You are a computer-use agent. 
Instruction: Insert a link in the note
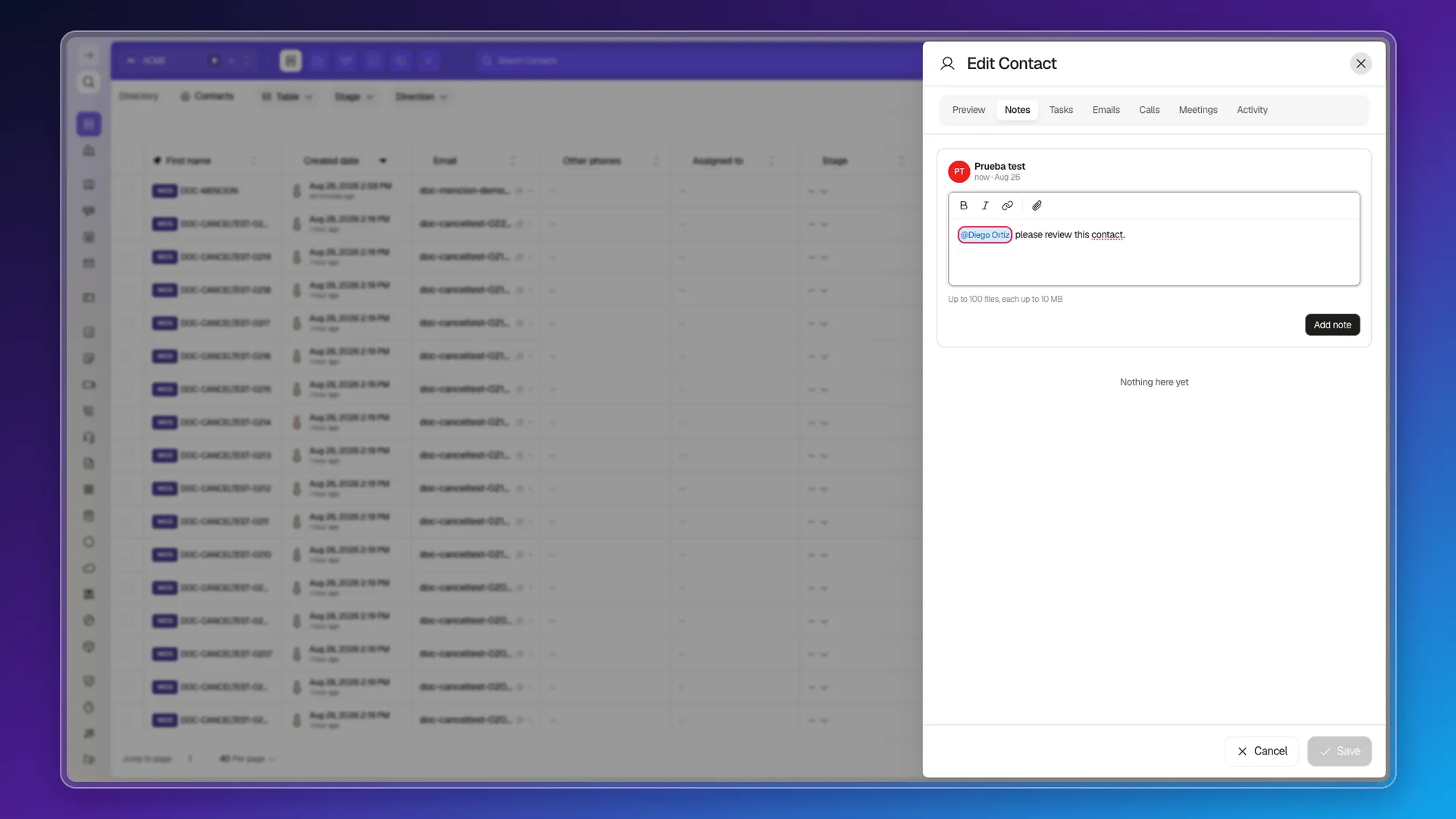[1007, 206]
